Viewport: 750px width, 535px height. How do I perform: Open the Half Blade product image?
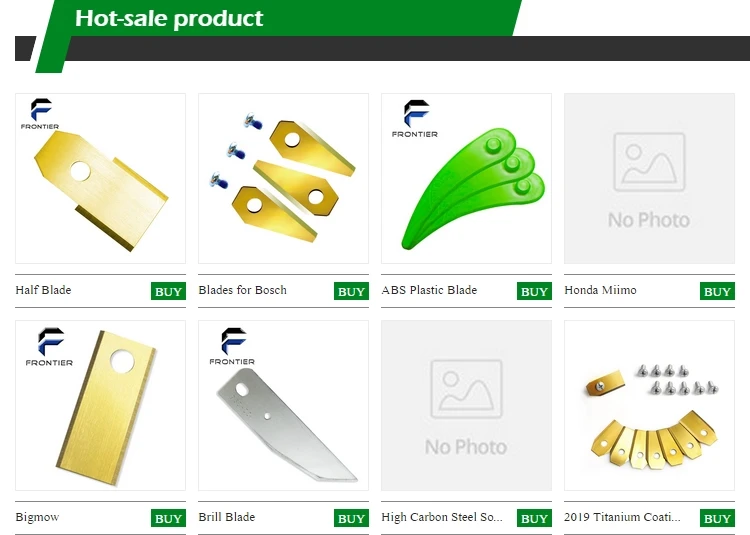pos(100,178)
